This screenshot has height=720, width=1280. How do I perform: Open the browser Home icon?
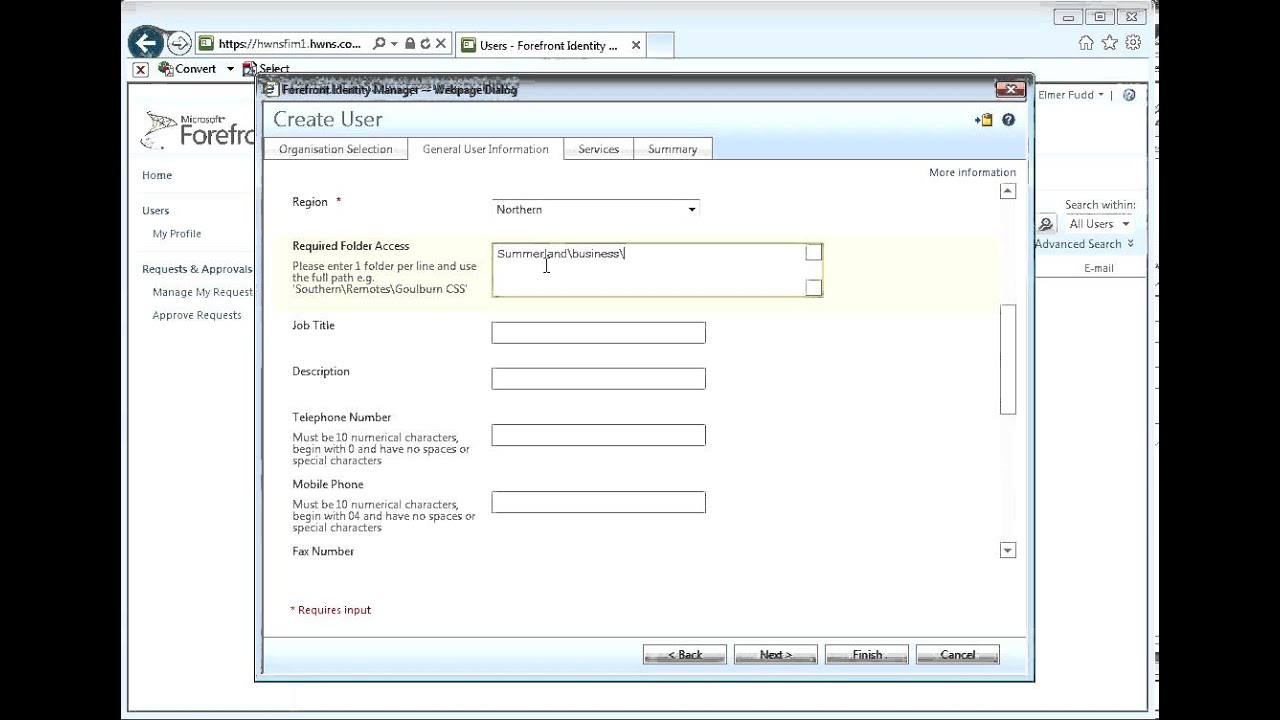click(1086, 43)
